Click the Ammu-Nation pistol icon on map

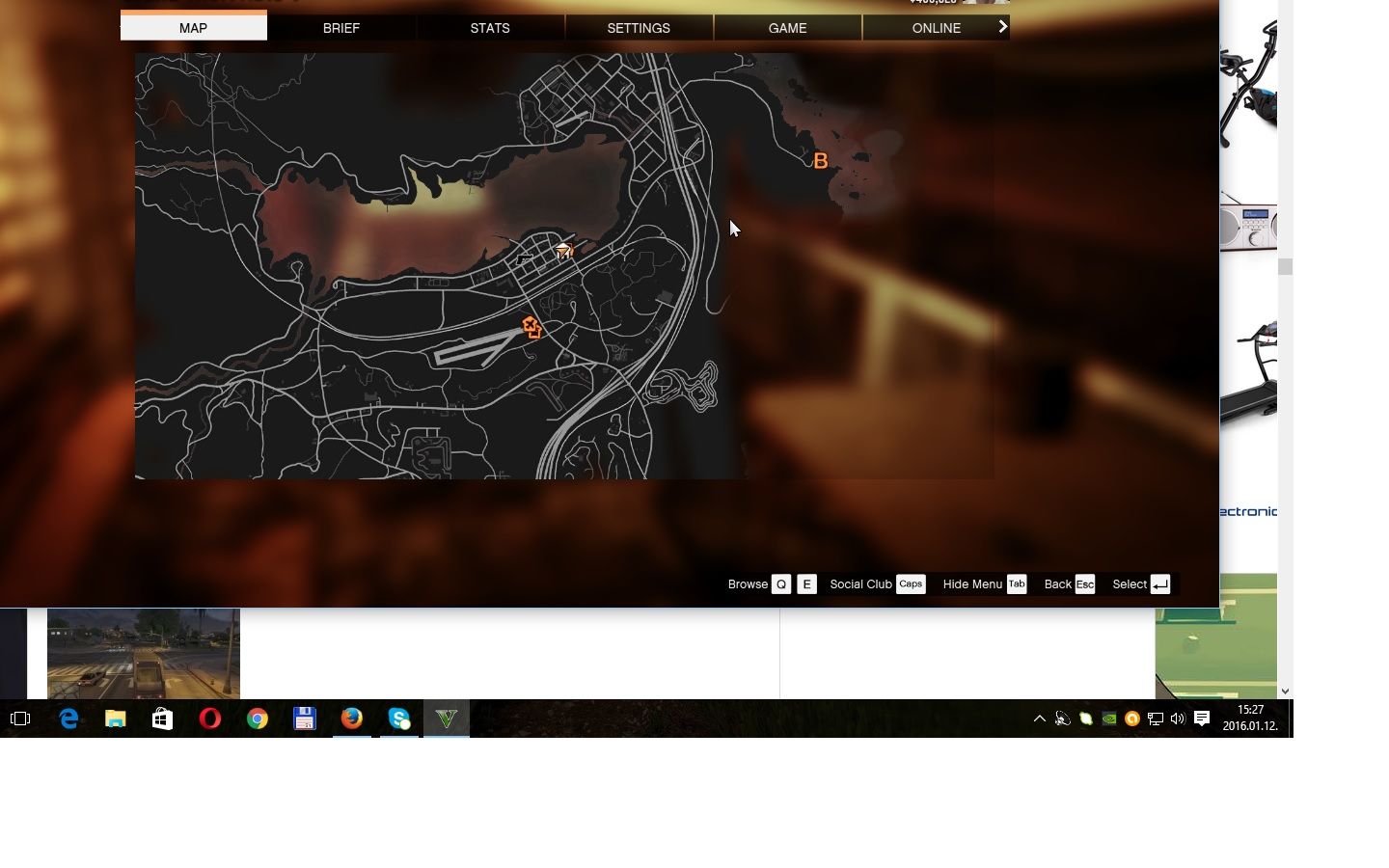pos(524,258)
